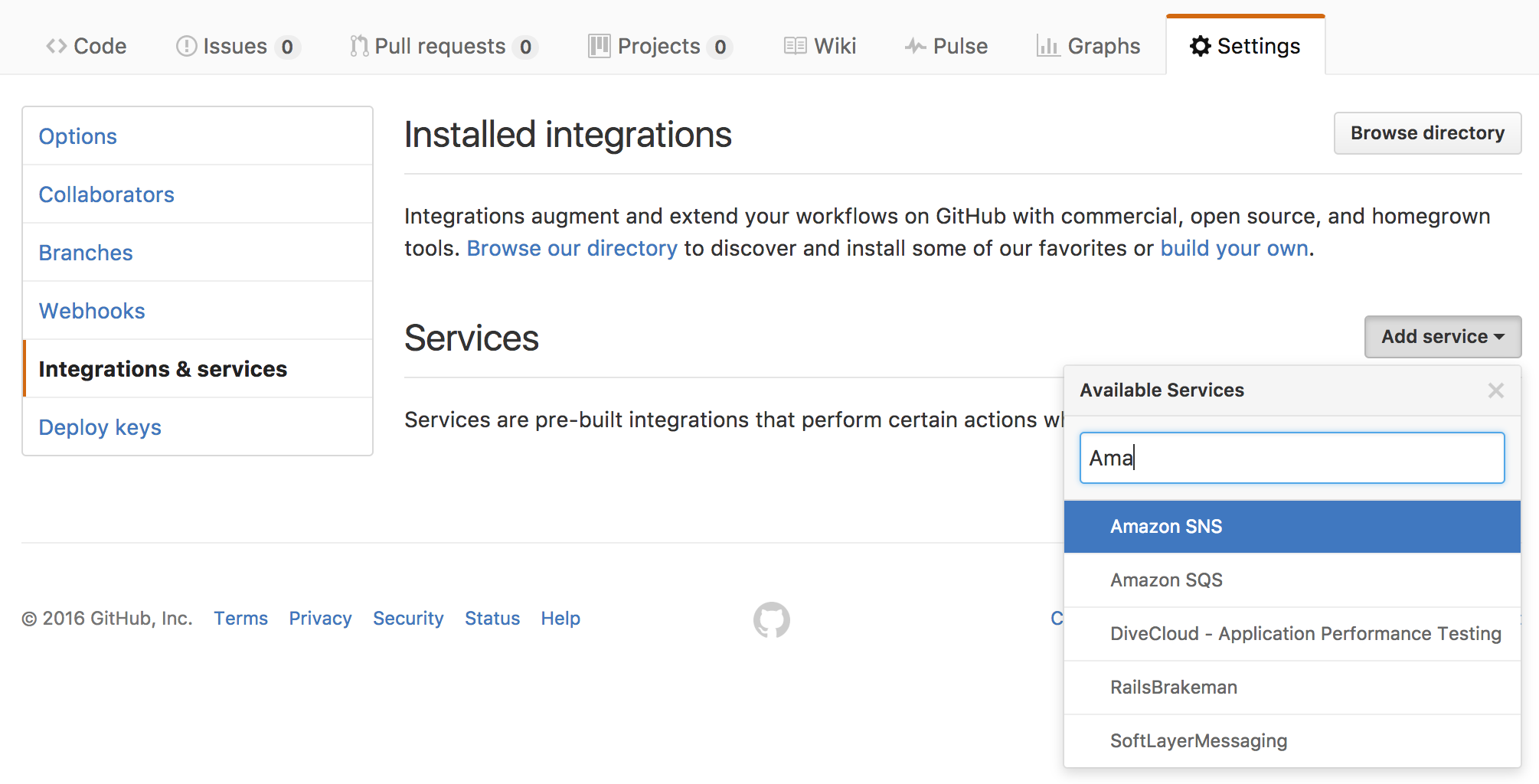Open Webhooks in the settings sidebar
This screenshot has height=784, width=1539.
tap(92, 311)
